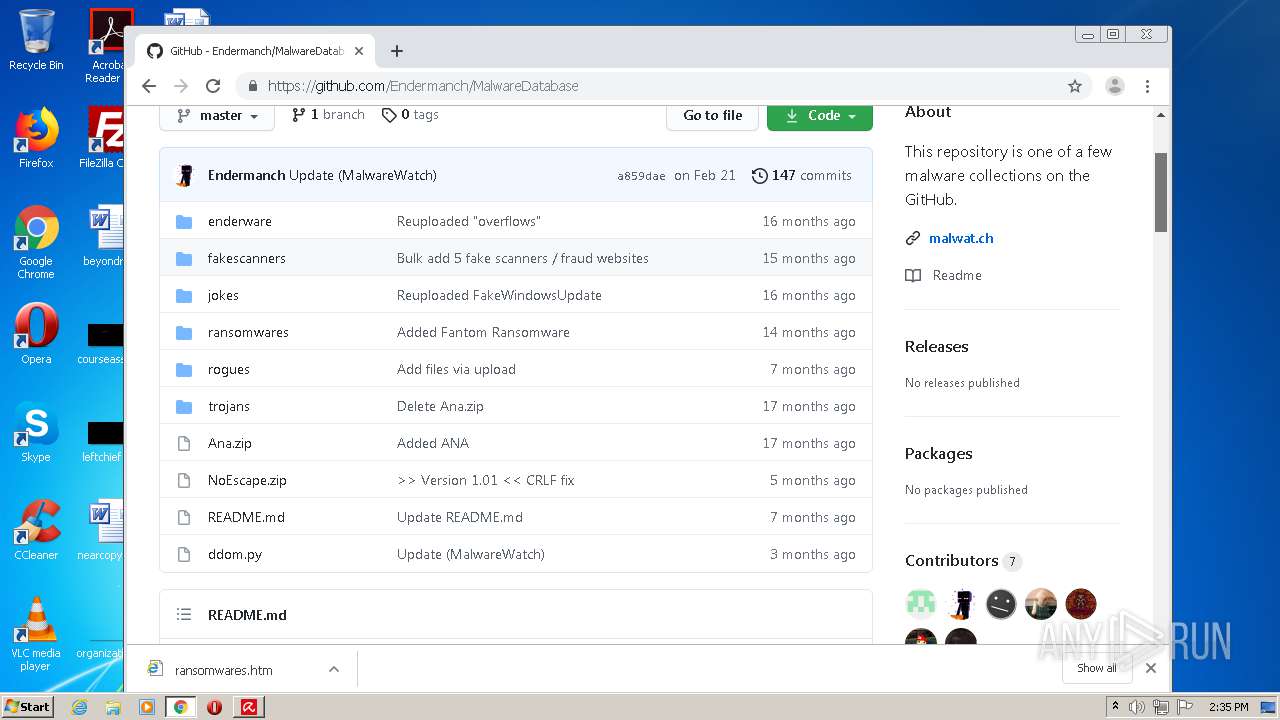
Task: Open Internet Explorer from the taskbar
Action: 79,707
